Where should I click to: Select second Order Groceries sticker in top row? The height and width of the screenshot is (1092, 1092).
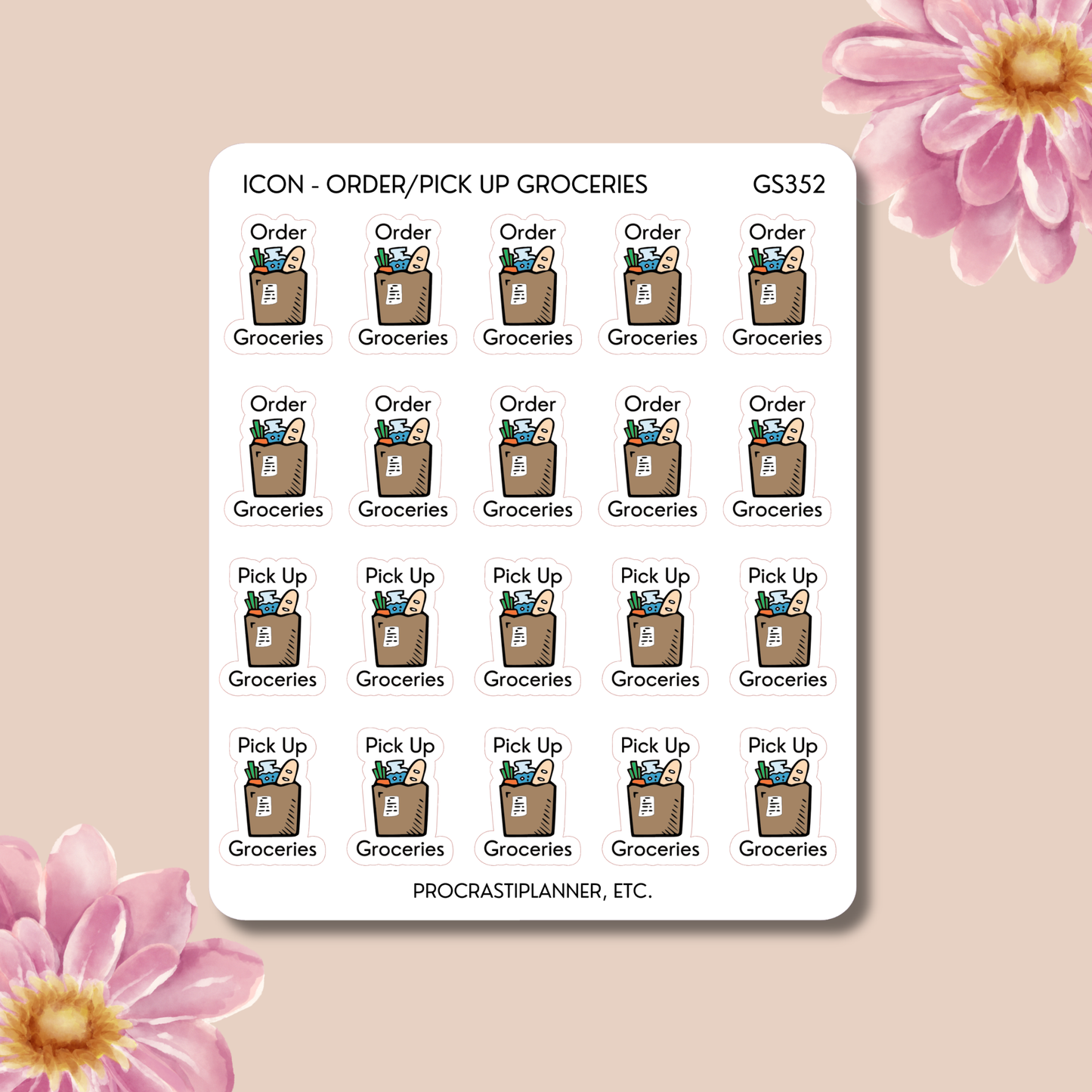click(x=403, y=284)
